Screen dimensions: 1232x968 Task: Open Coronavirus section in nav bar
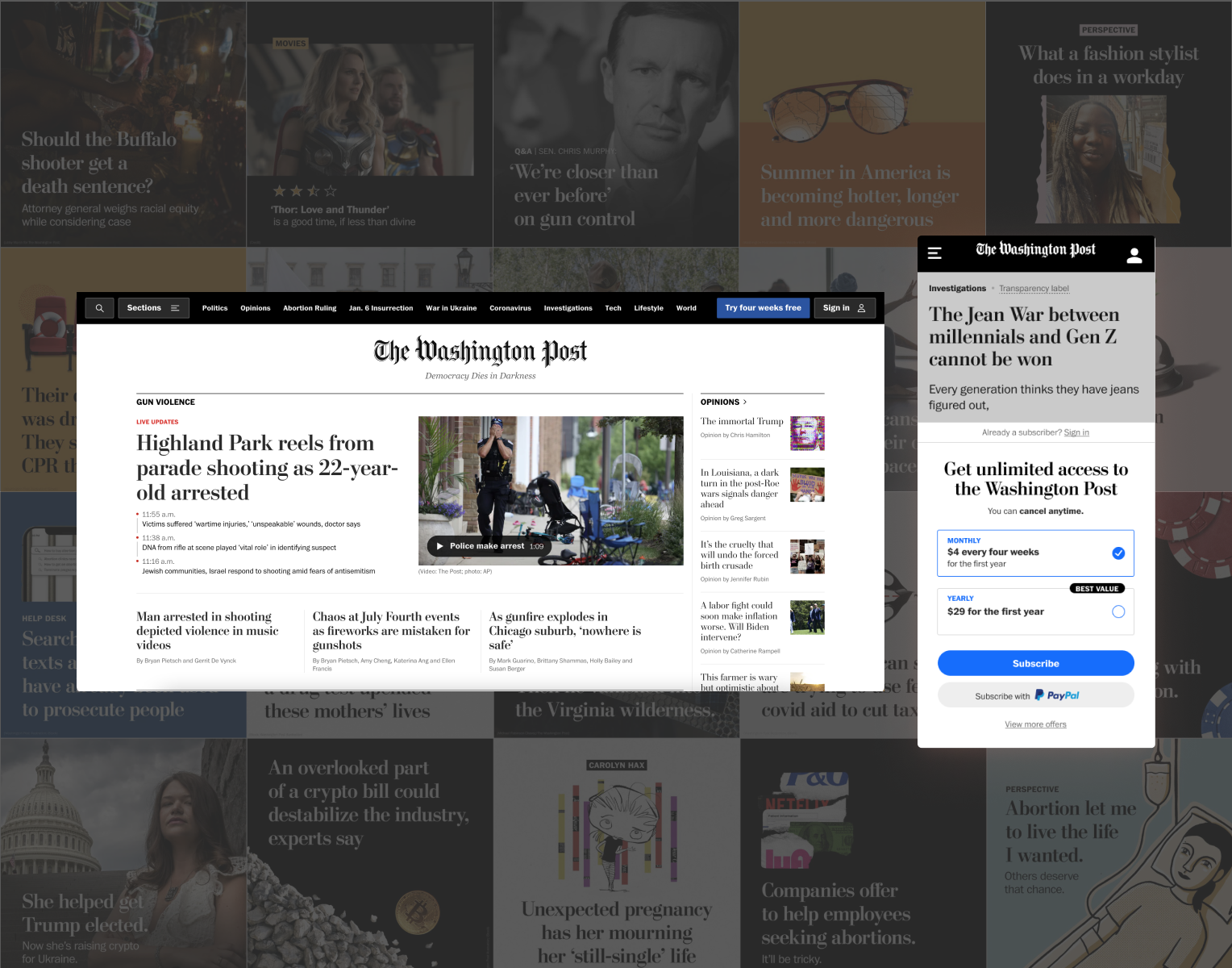(x=510, y=308)
